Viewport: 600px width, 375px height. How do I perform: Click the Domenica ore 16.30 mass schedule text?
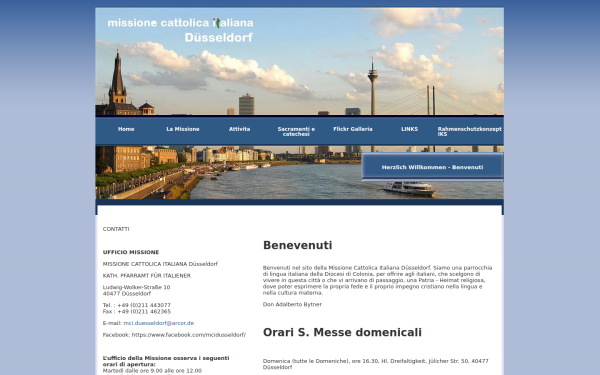tap(375, 364)
